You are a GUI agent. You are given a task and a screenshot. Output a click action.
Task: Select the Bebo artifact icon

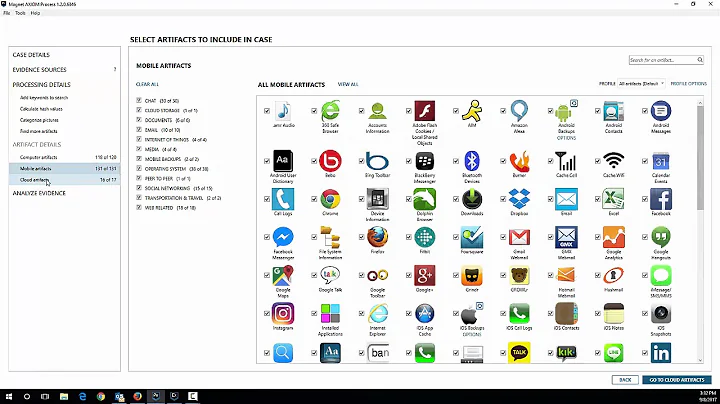click(x=330, y=161)
